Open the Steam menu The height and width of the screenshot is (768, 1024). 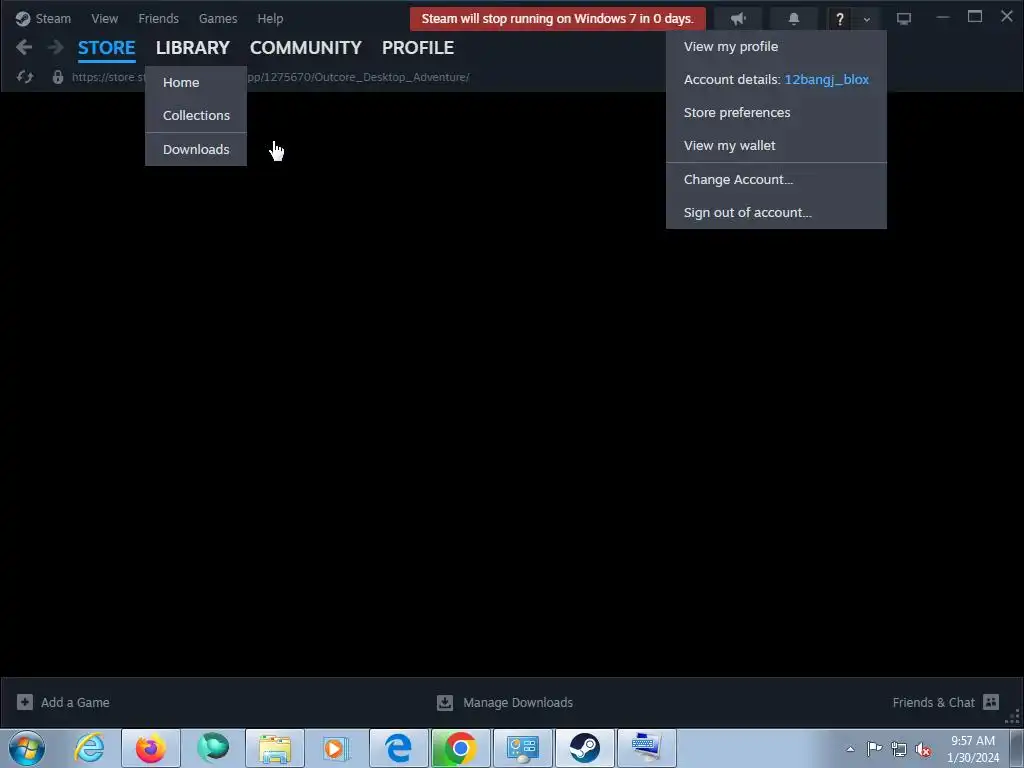53,19
